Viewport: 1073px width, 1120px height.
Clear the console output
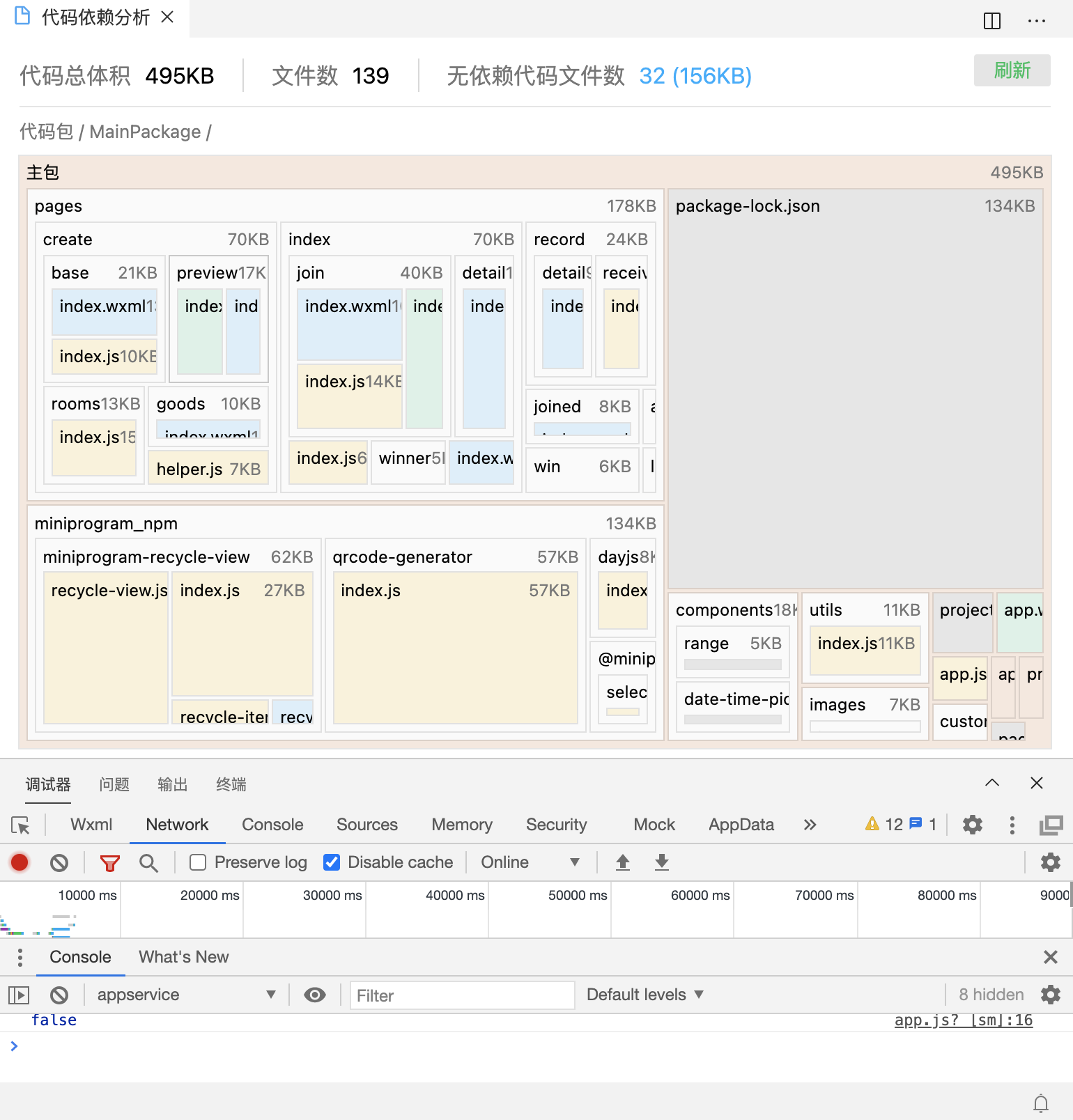click(x=59, y=995)
